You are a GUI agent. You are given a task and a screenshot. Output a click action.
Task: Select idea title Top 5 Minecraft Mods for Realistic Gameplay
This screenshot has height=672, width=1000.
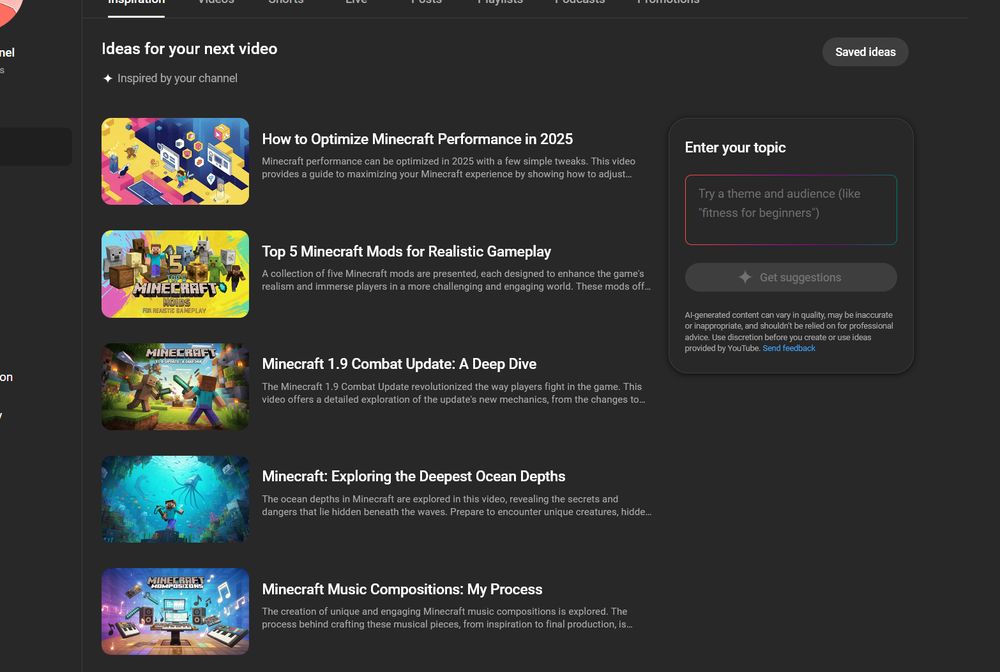[x=406, y=252]
